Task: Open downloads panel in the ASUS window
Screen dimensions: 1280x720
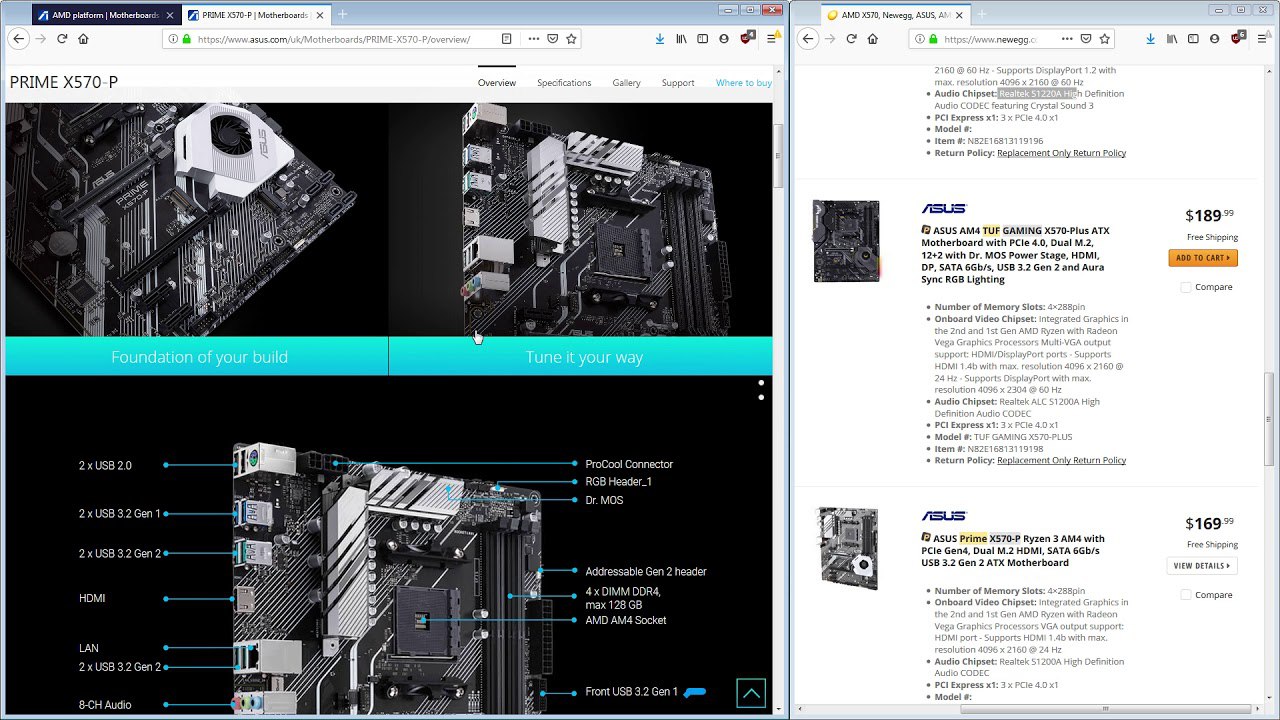Action: tap(660, 38)
